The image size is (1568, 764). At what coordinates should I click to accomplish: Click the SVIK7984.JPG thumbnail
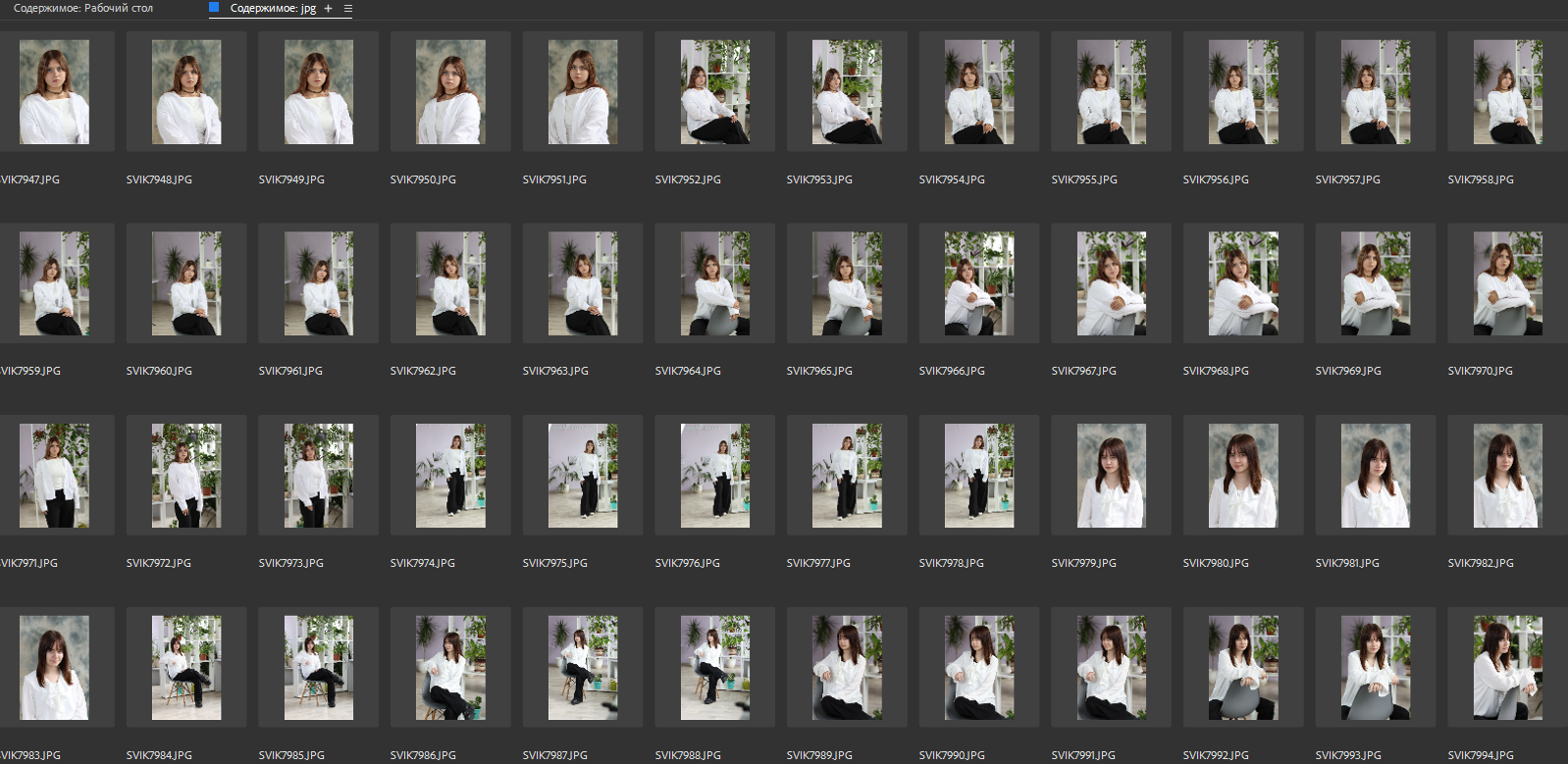(x=186, y=668)
